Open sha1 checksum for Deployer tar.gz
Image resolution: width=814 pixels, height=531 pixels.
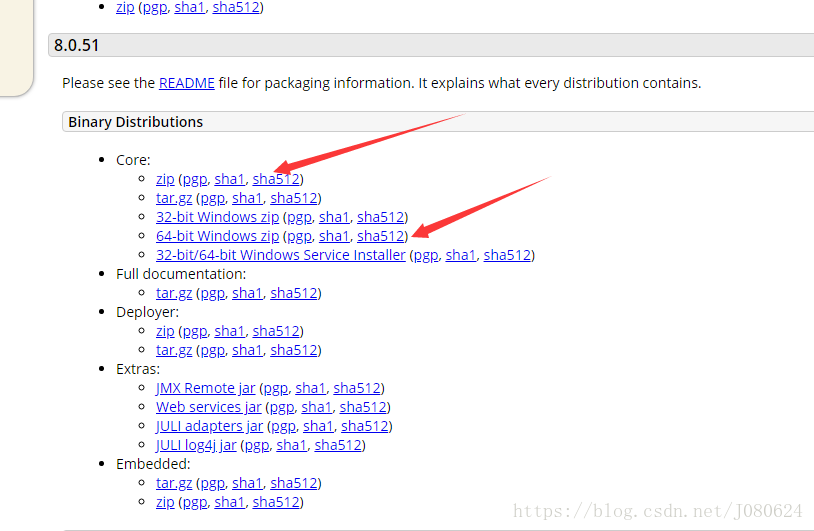coord(247,350)
